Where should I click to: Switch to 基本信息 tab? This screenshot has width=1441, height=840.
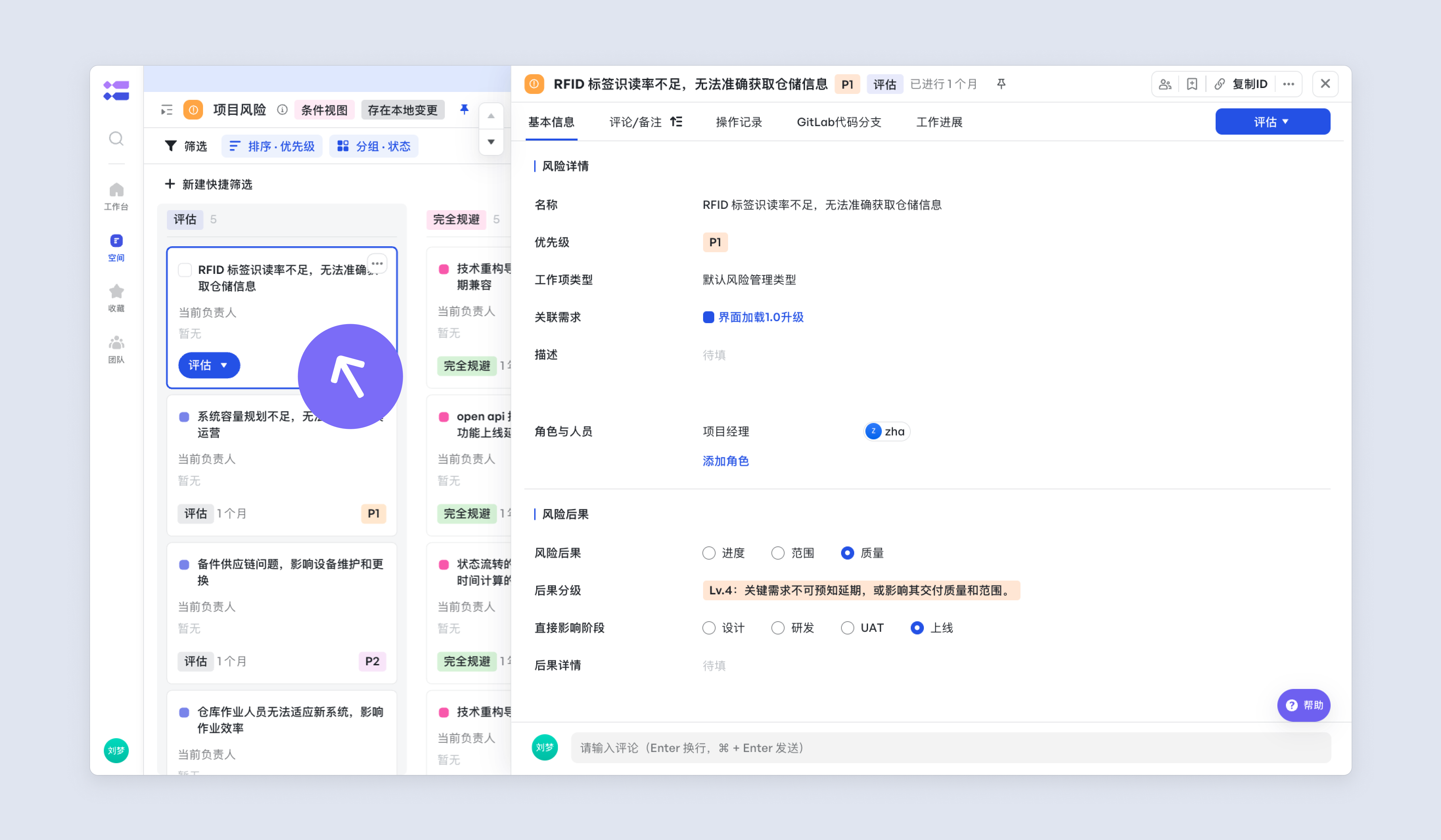tap(551, 122)
